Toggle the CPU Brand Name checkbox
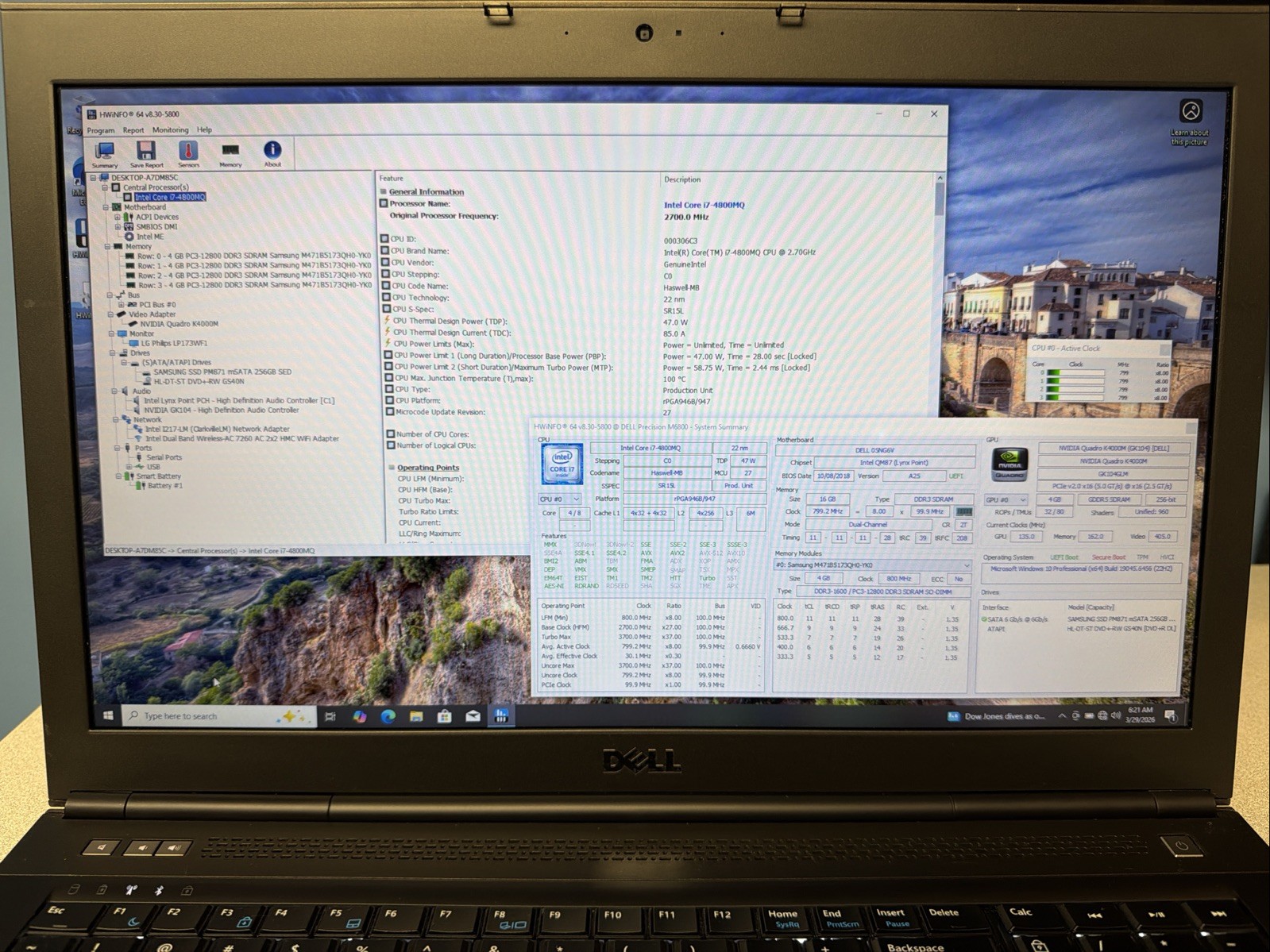Image resolution: width=1270 pixels, height=952 pixels. (x=385, y=251)
